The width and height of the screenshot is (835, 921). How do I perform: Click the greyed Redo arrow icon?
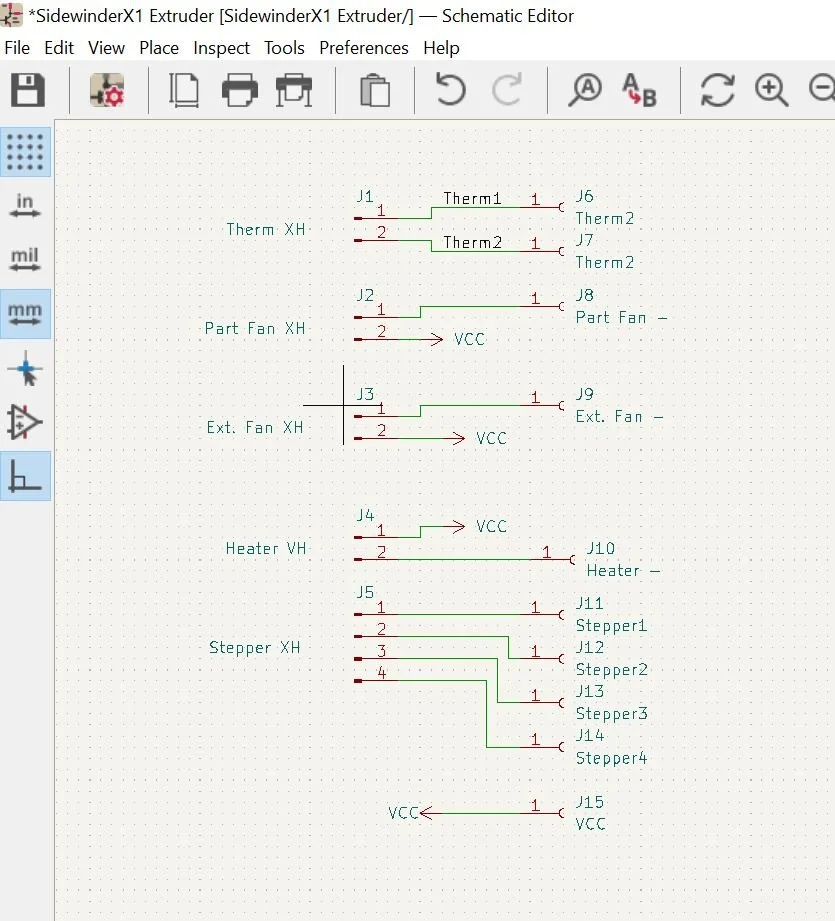pos(506,90)
